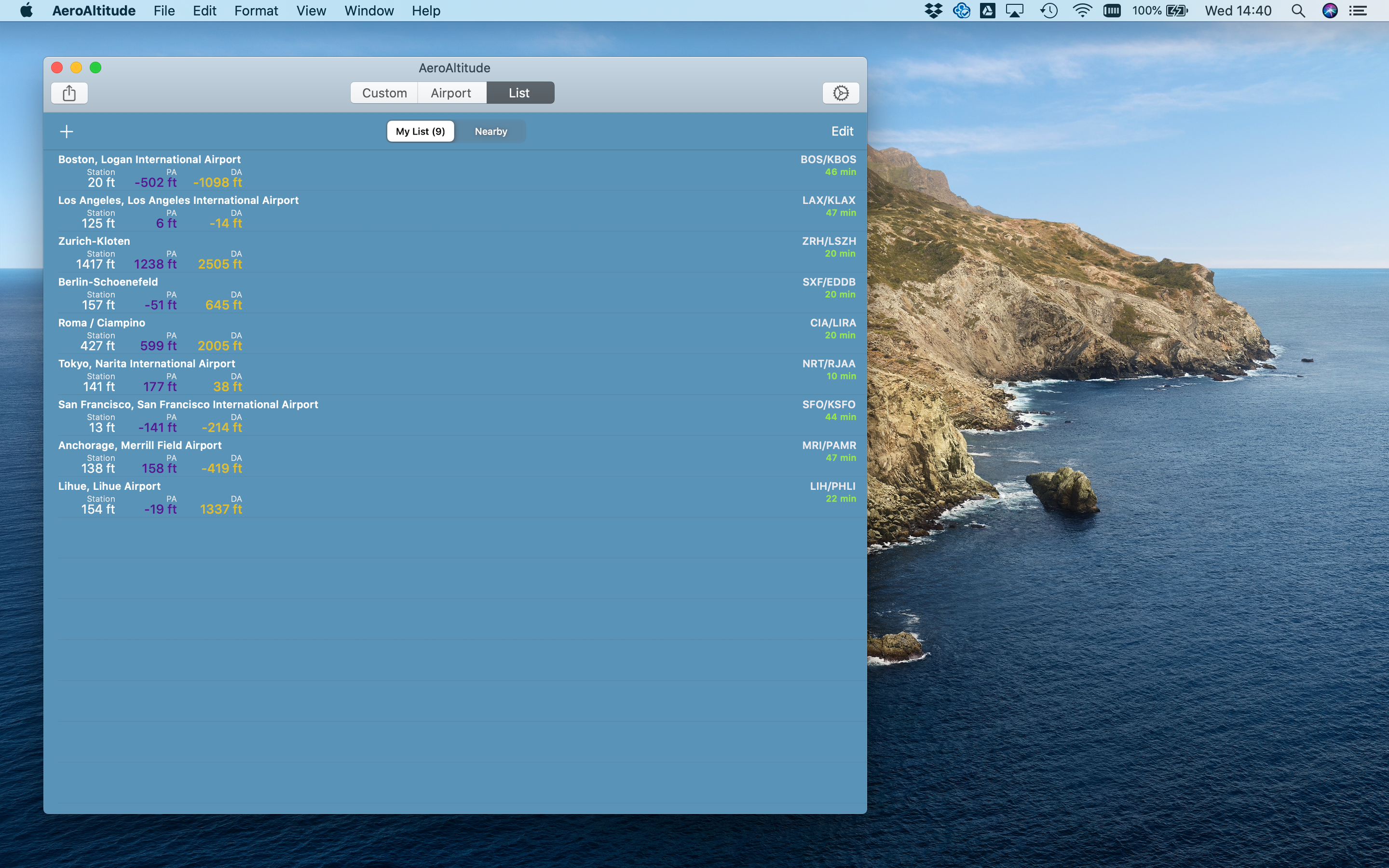Click the Time Machine menu bar icon
This screenshot has width=1389, height=868.
click(x=1049, y=10)
